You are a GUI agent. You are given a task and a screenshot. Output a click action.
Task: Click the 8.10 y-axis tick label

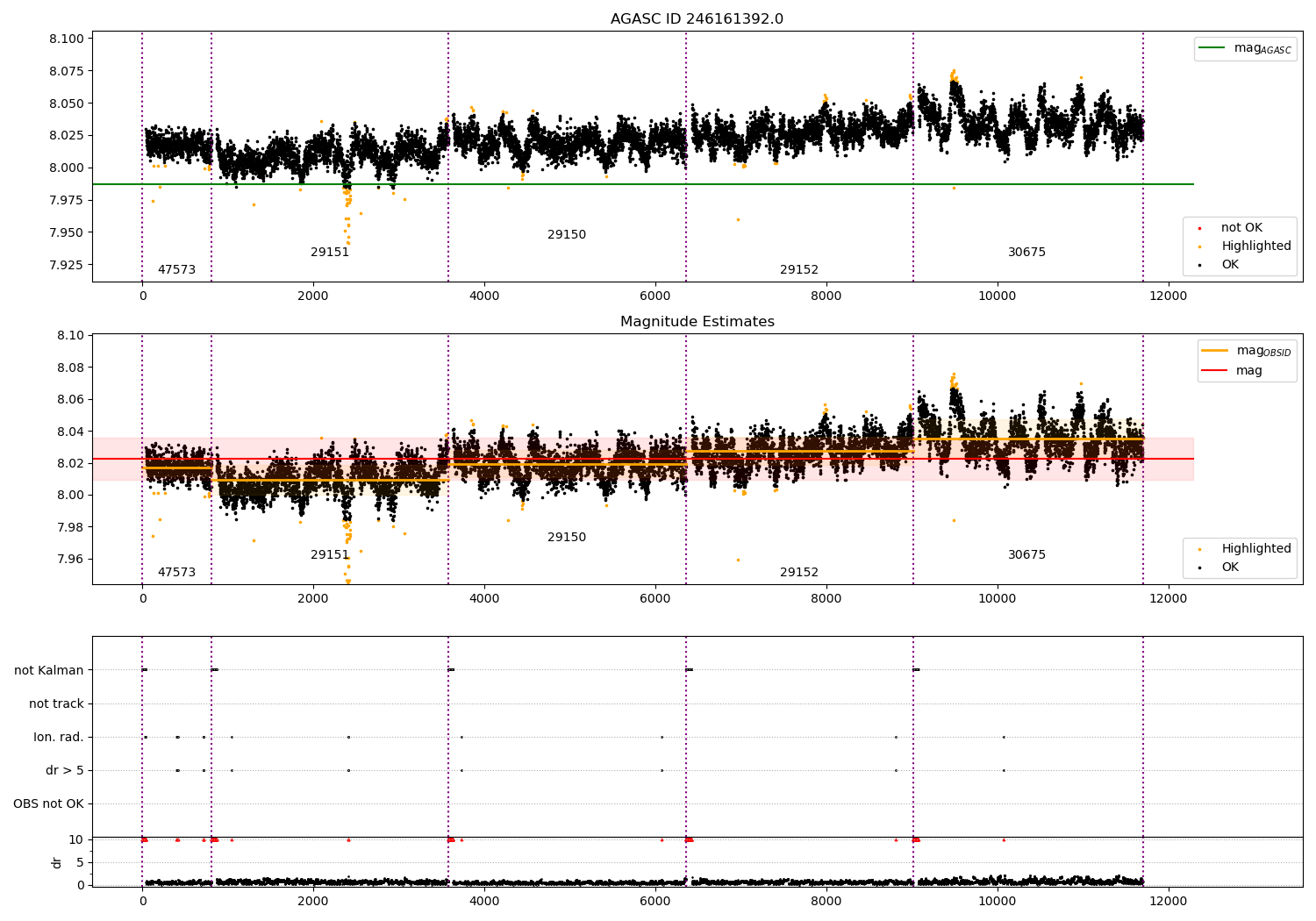(x=69, y=336)
